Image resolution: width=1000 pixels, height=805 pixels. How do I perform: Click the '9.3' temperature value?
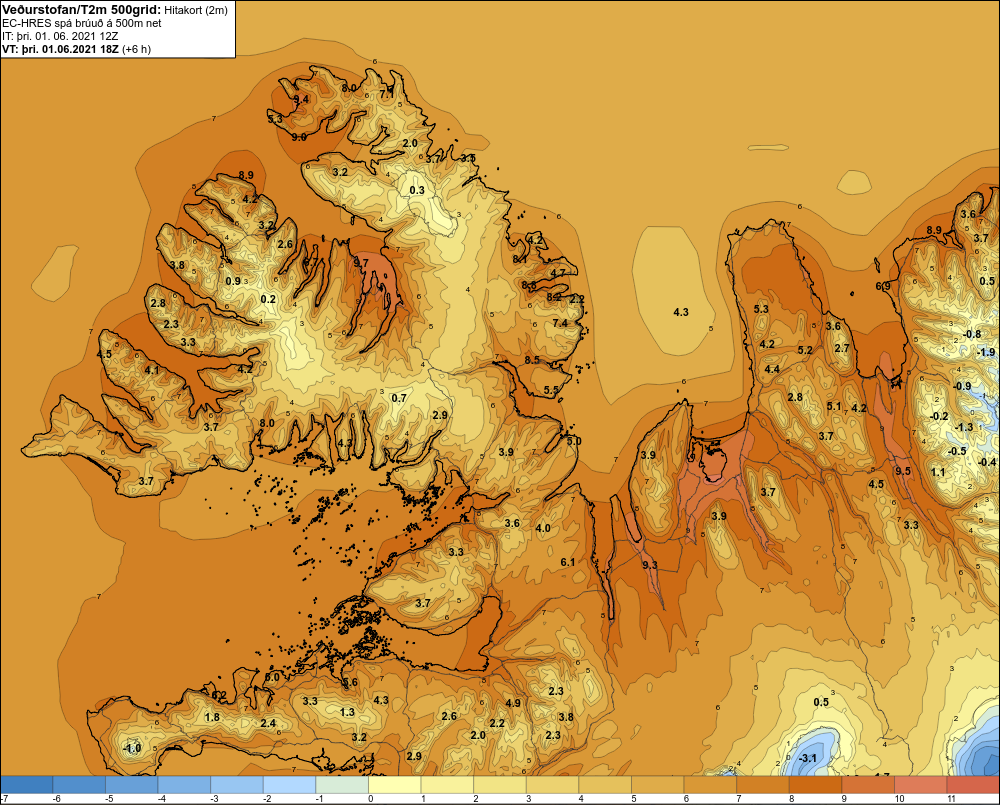(649, 565)
